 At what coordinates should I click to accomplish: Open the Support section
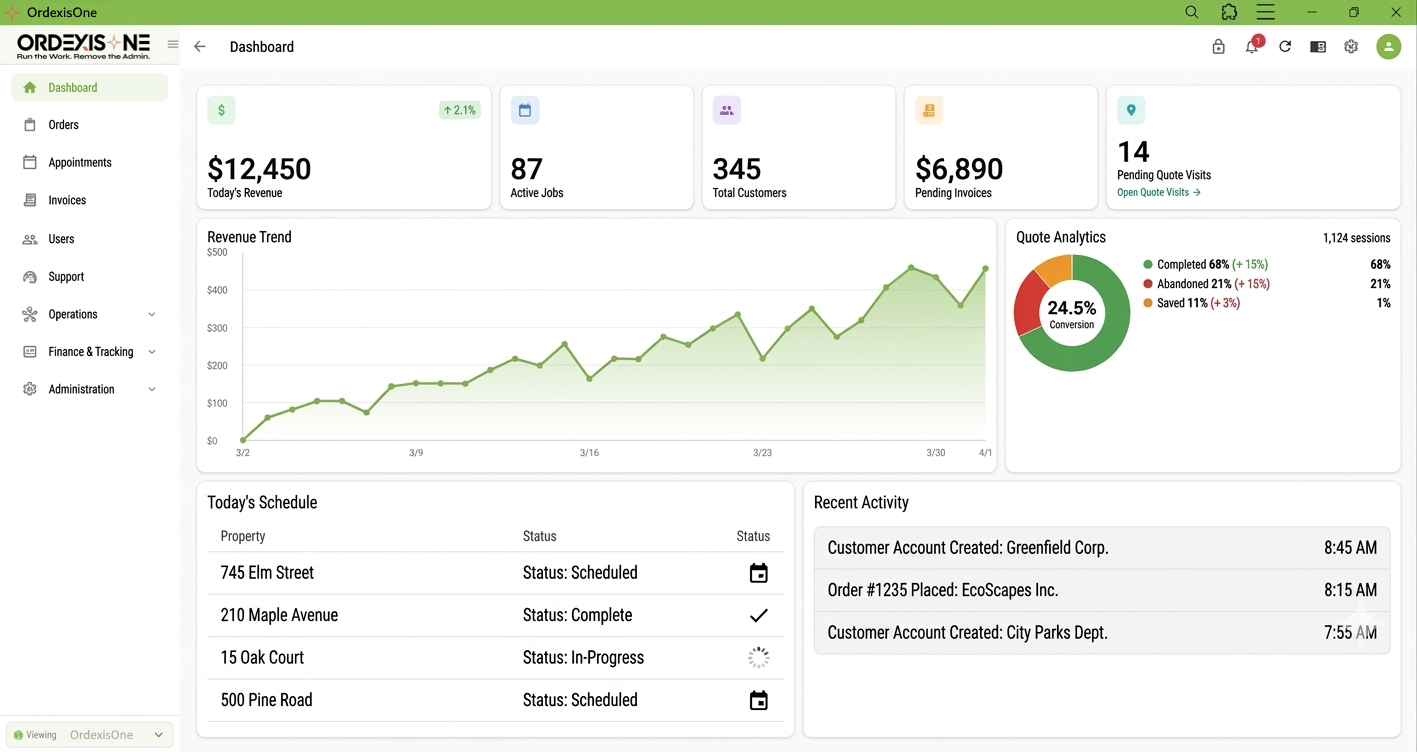pyautogui.click(x=65, y=276)
